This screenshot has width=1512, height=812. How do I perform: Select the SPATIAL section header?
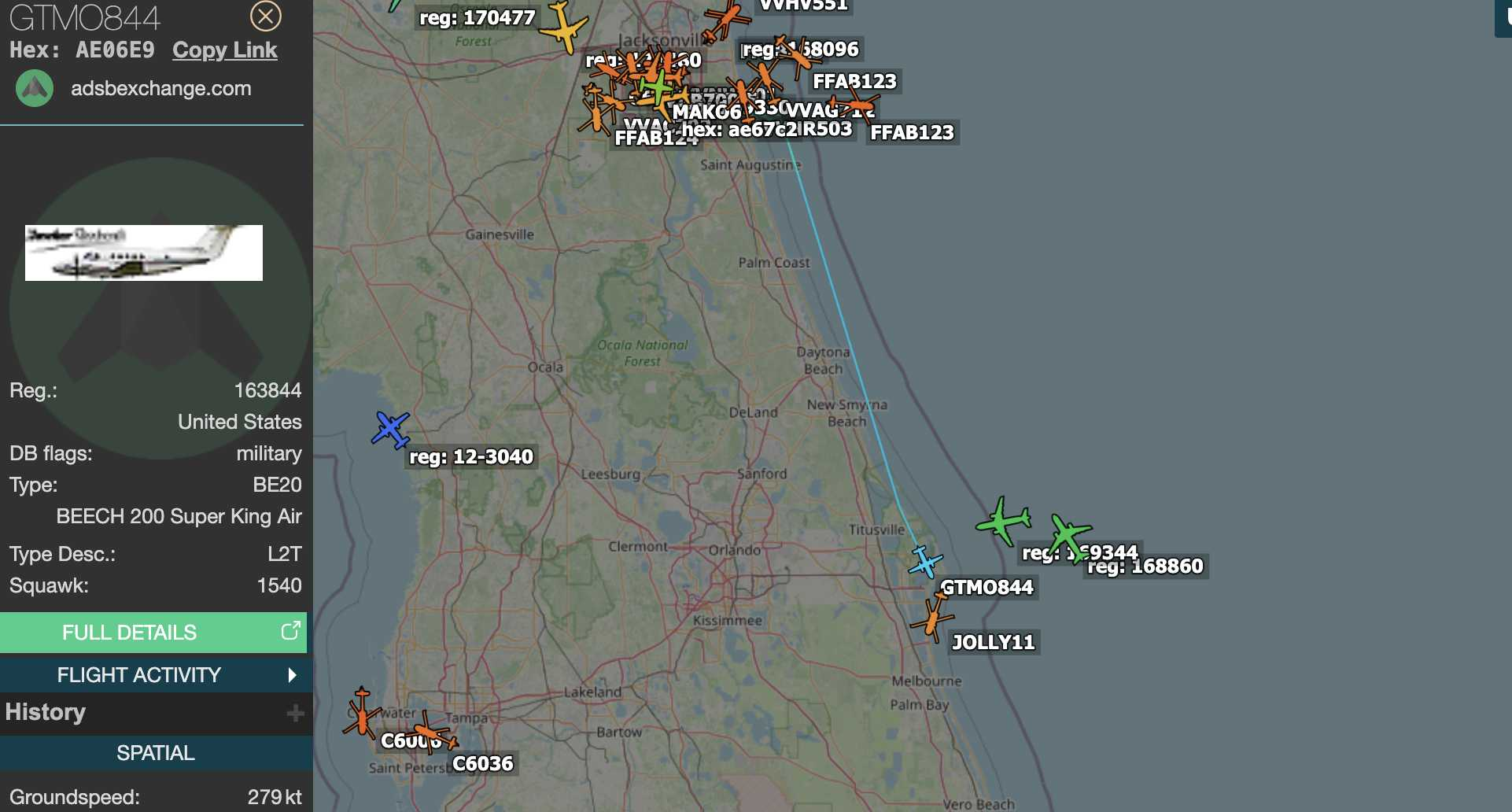[x=156, y=753]
